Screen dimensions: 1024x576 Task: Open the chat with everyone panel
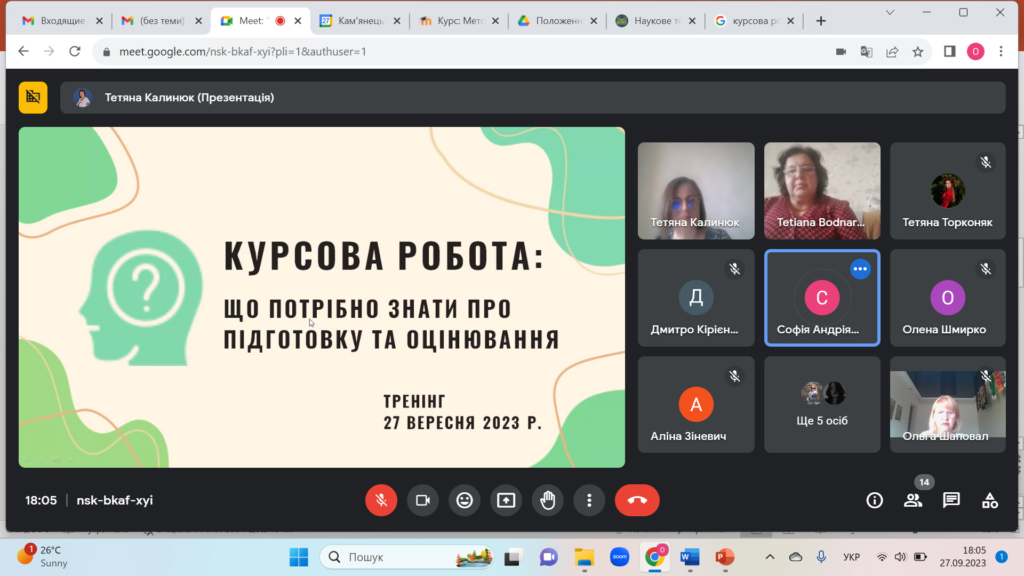(951, 500)
